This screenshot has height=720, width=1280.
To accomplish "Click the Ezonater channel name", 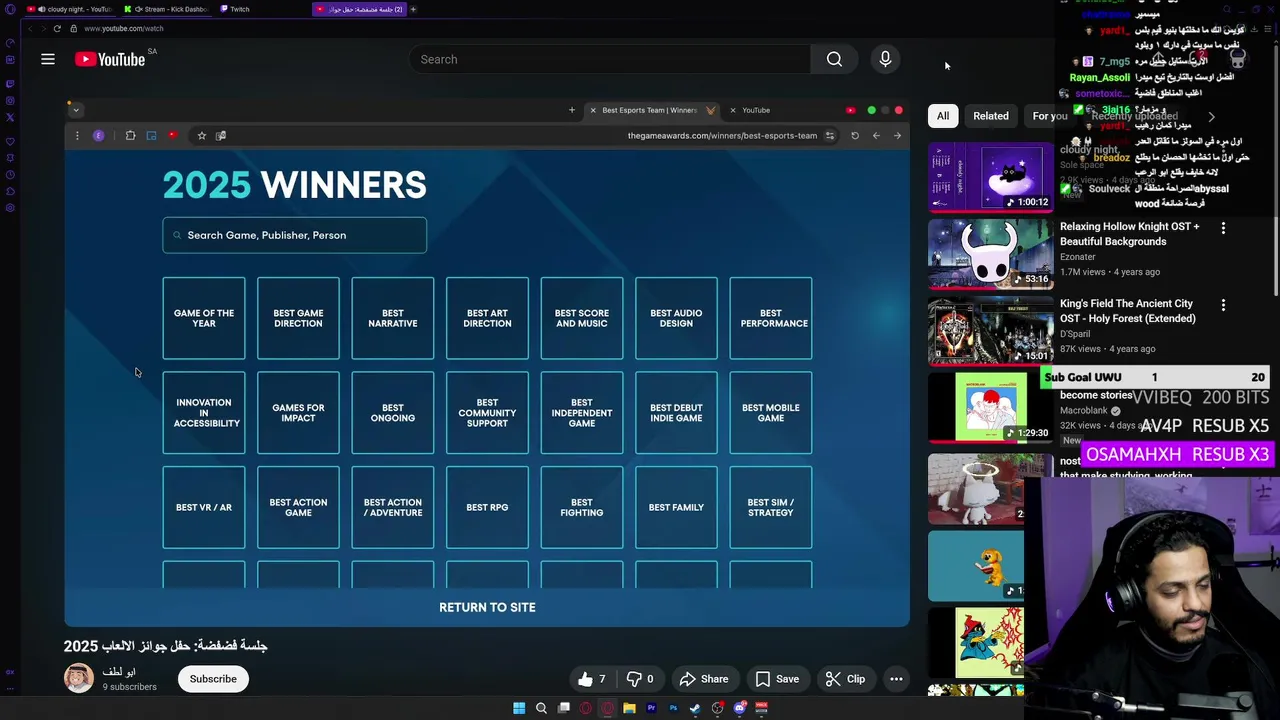I will point(1078,257).
